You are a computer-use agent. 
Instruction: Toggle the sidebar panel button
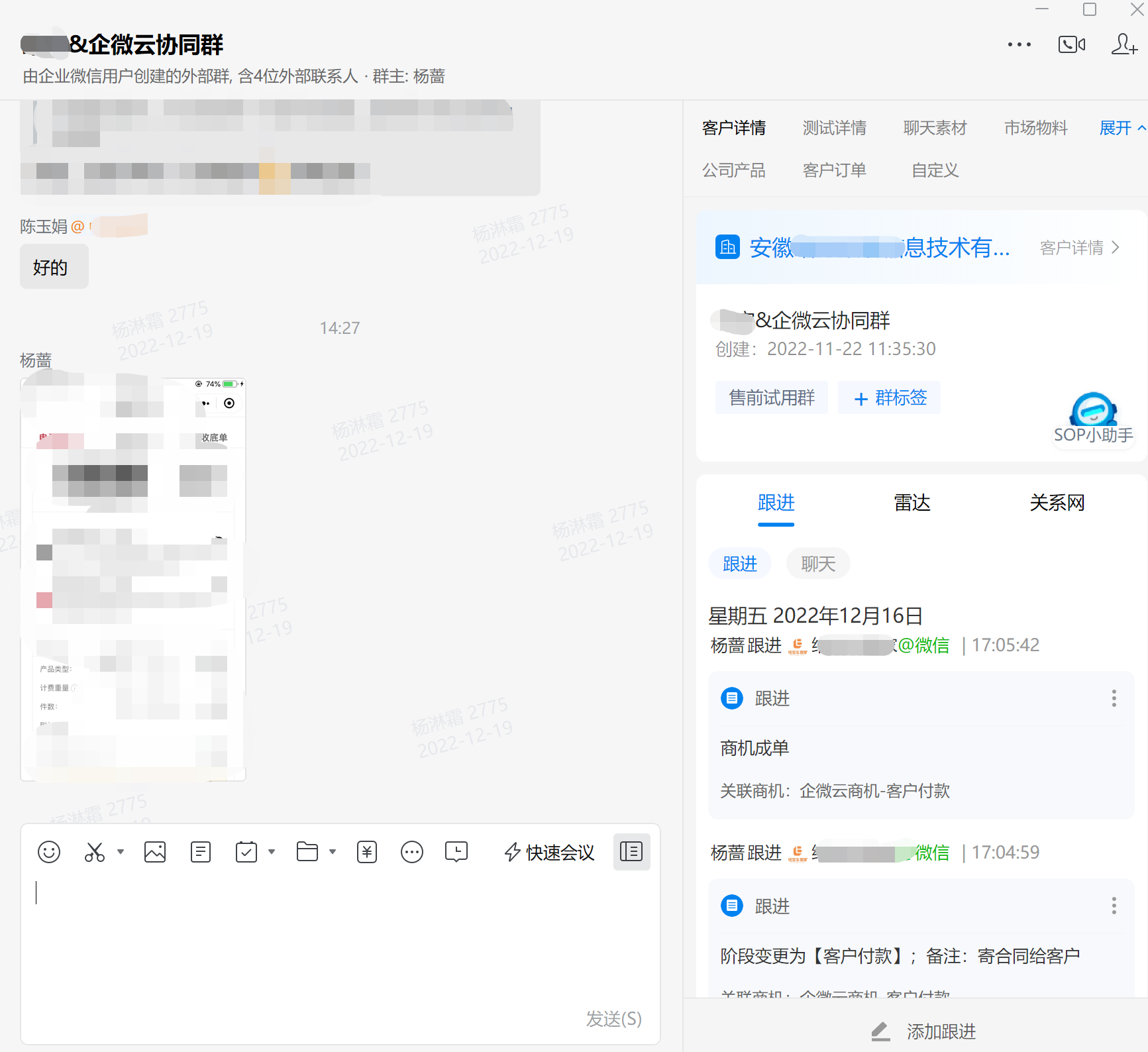631,852
